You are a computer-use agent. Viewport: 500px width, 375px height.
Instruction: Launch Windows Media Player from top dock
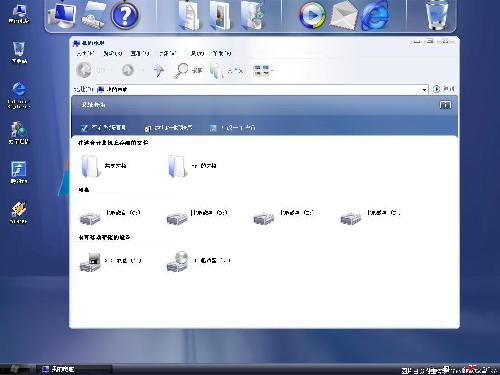coord(312,15)
